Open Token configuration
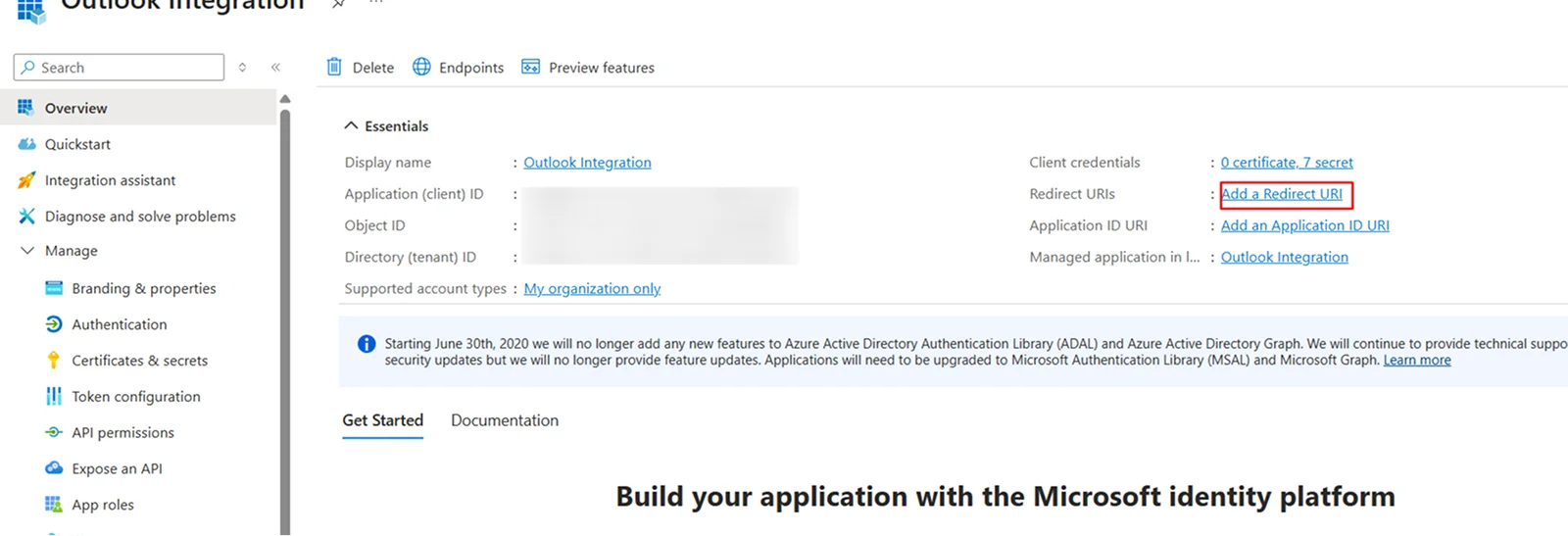 (138, 396)
